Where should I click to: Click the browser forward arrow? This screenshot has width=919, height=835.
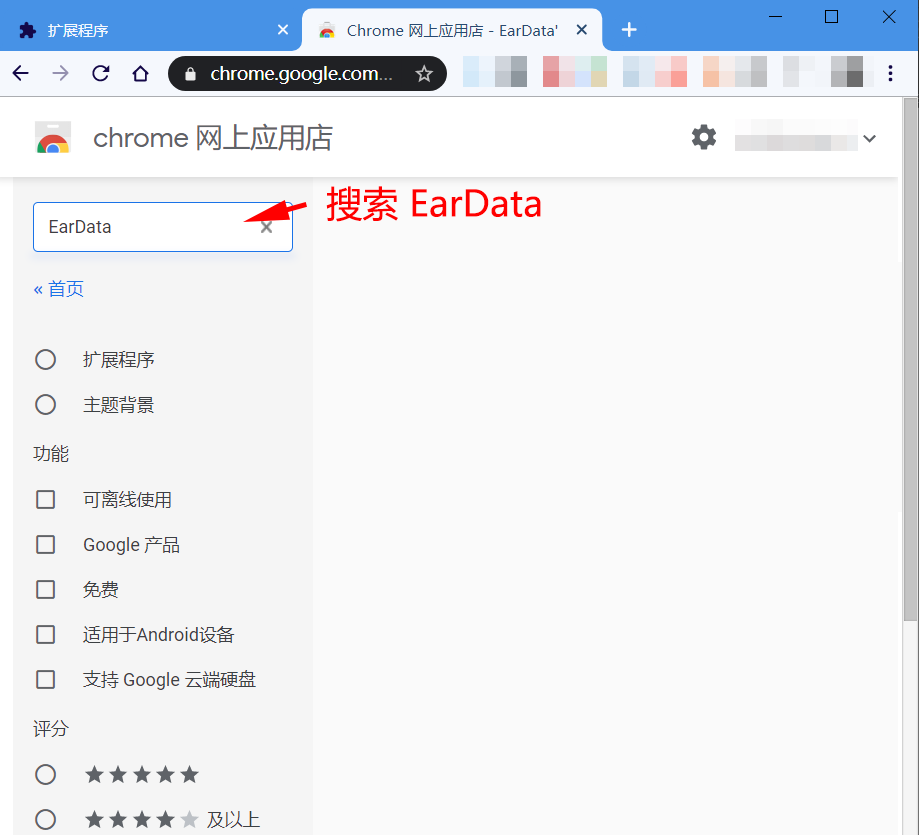60,73
